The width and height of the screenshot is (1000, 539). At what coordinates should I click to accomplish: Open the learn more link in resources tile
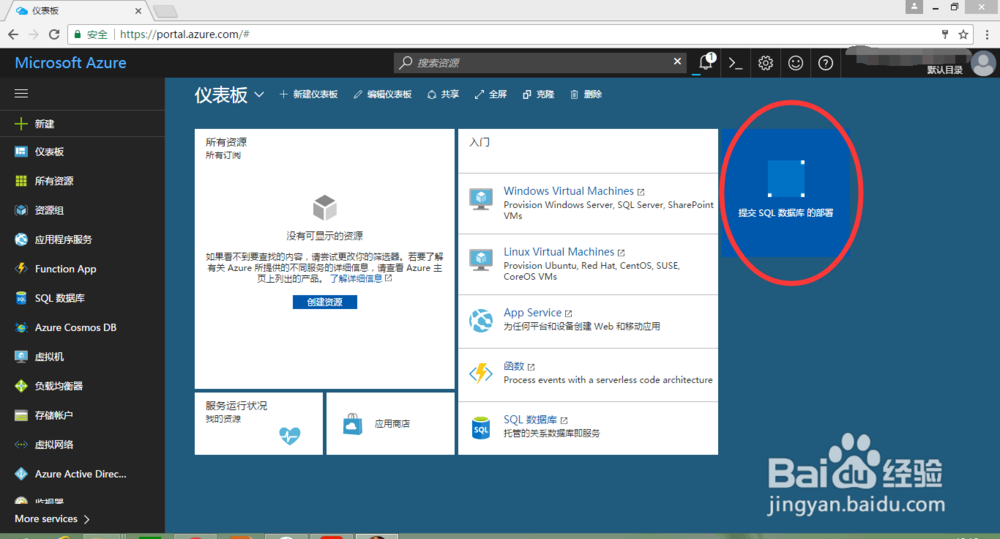361,279
